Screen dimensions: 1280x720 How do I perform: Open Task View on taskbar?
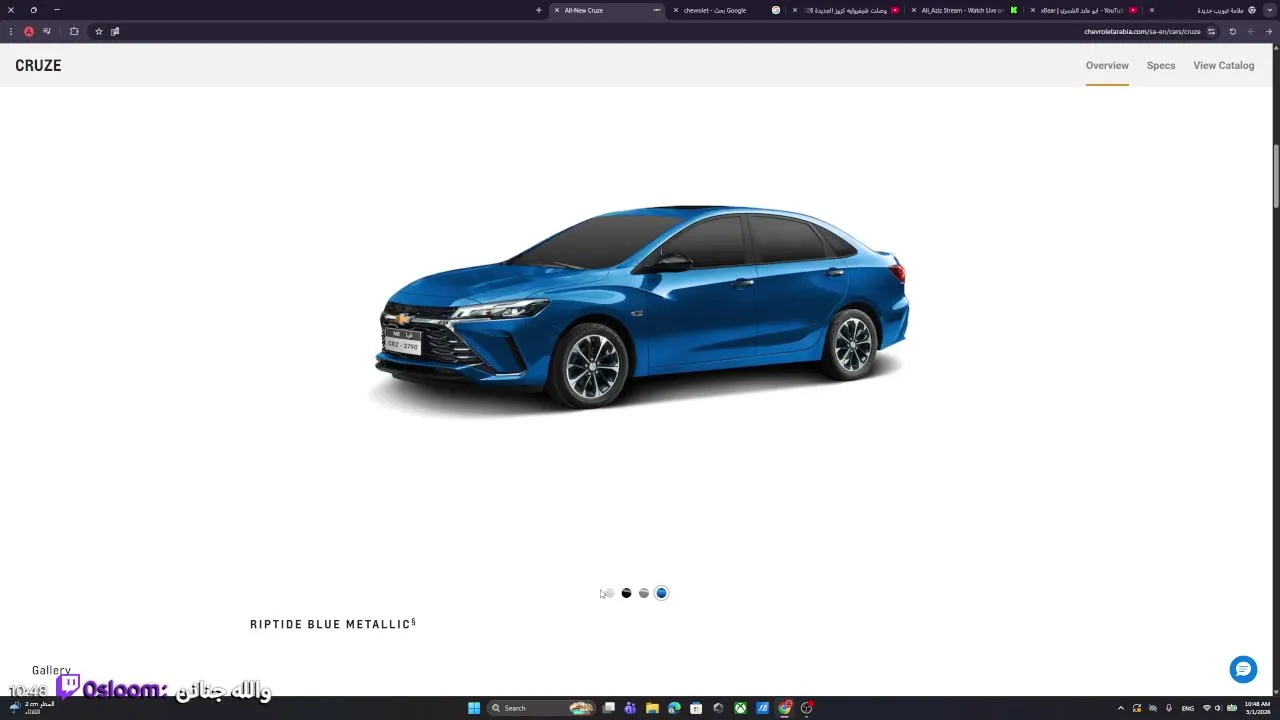pyautogui.click(x=608, y=708)
